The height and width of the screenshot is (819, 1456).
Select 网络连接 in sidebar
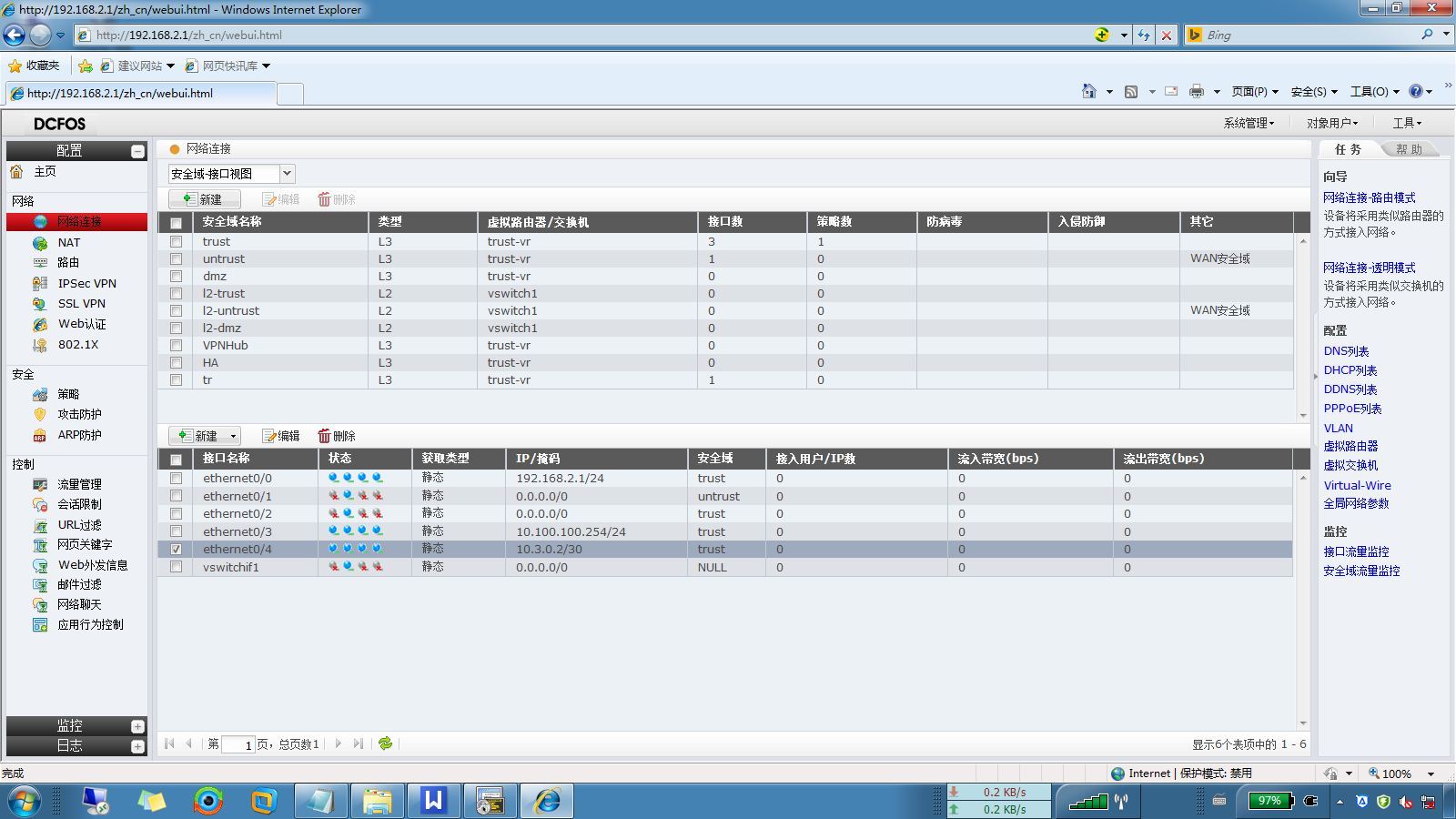click(76, 222)
